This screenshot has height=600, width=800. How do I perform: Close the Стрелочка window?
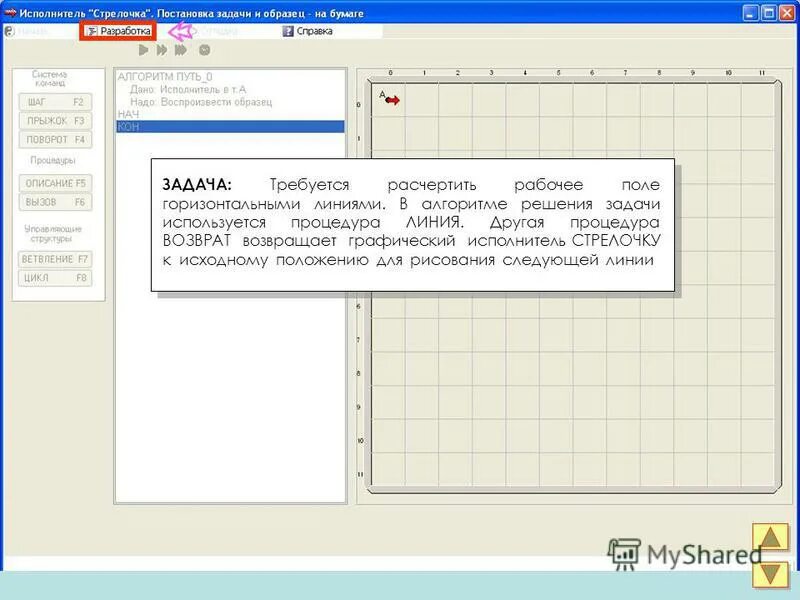(787, 13)
